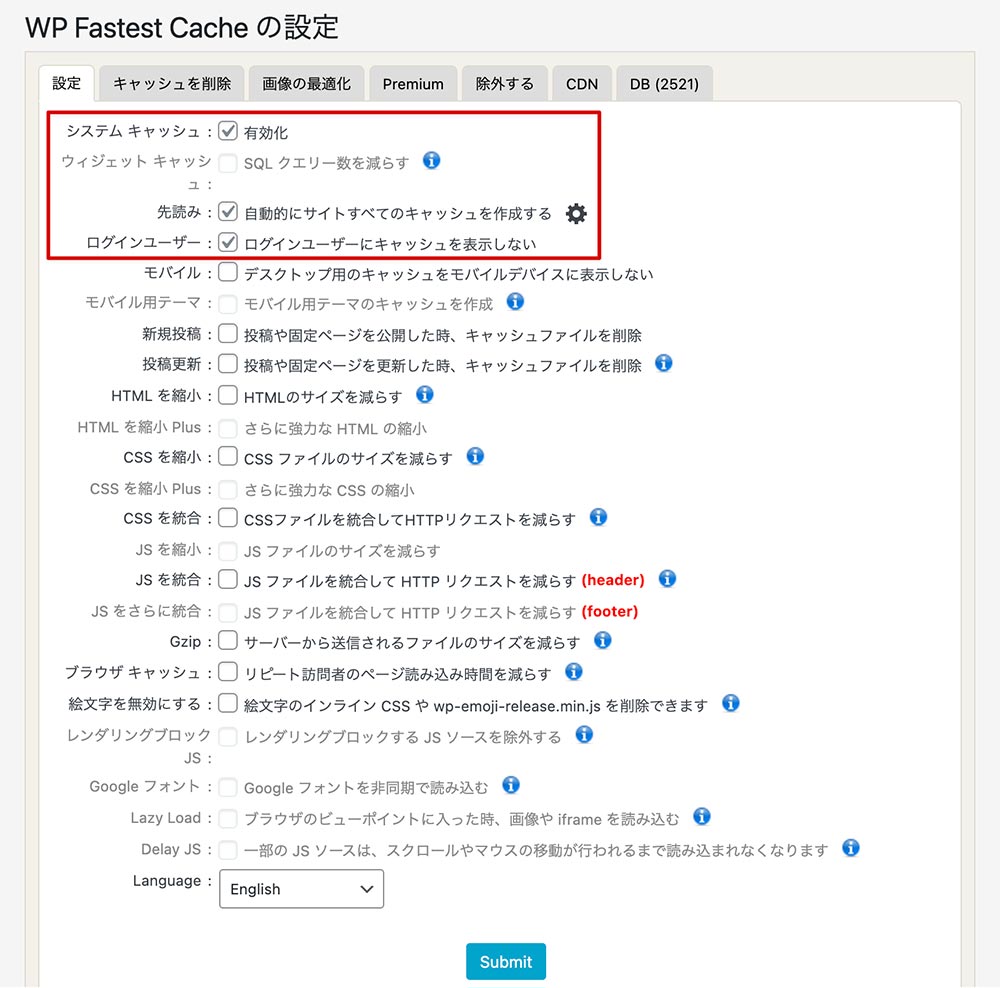This screenshot has height=988, width=1000.
Task: Enable the モバイル checkbox
Action: pos(228,273)
